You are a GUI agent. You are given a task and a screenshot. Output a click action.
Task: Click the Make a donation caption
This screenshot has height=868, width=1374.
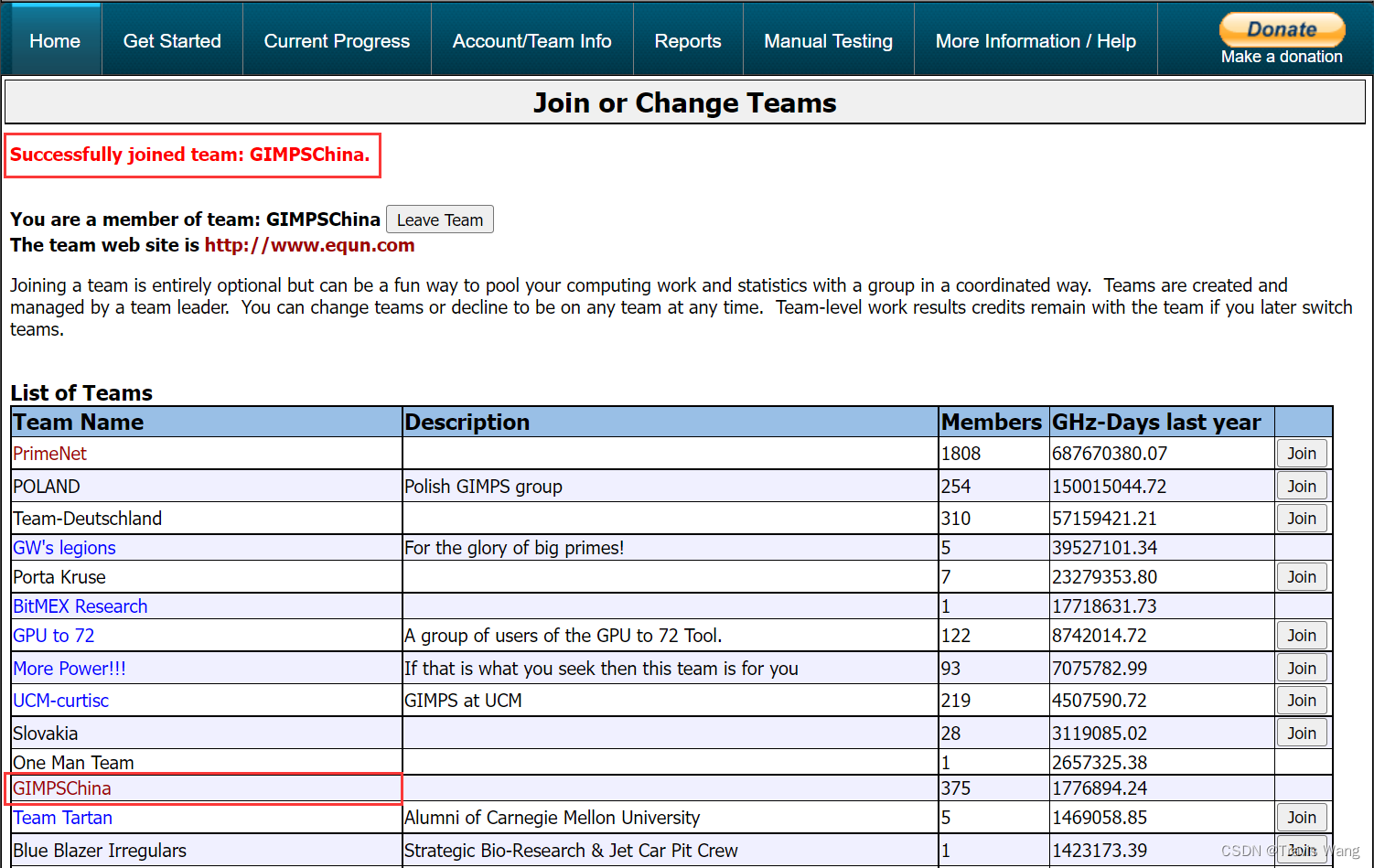(x=1282, y=57)
